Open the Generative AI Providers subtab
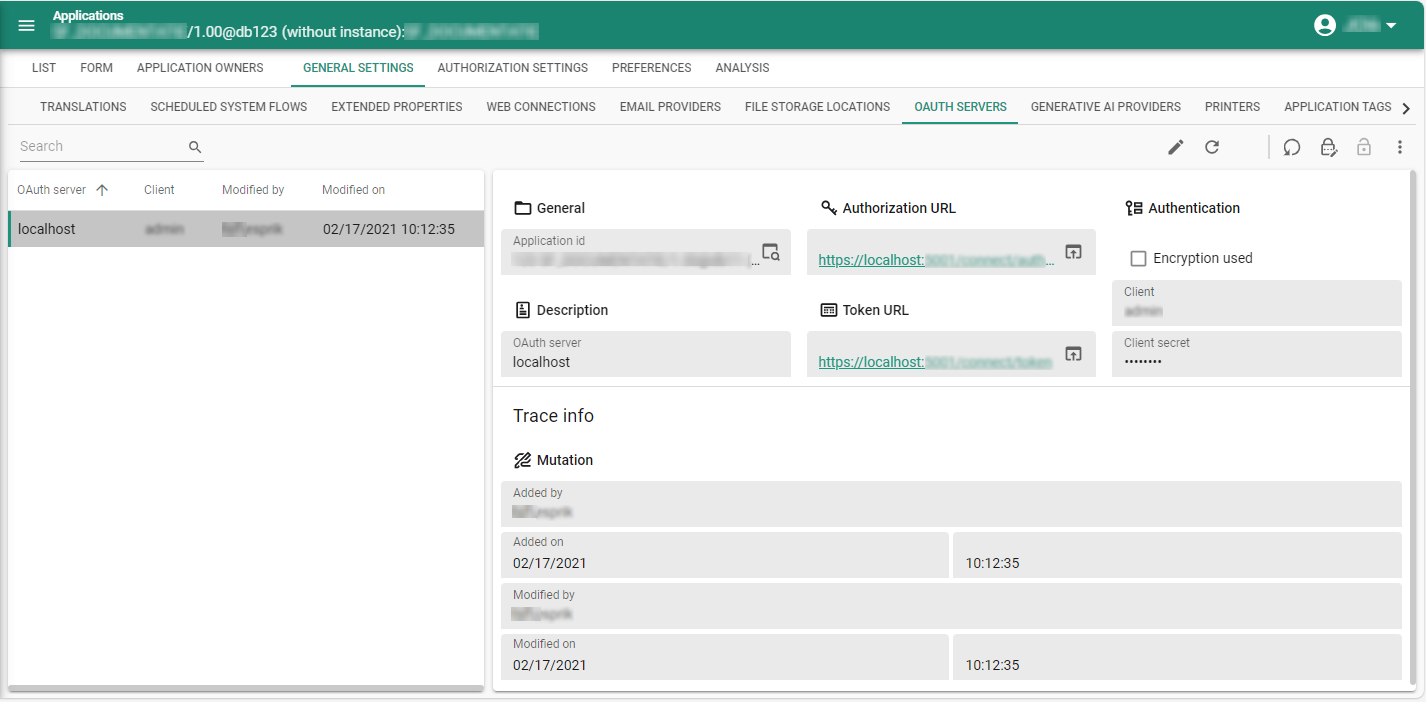Image resolution: width=1426 pixels, height=702 pixels. 1106,107
